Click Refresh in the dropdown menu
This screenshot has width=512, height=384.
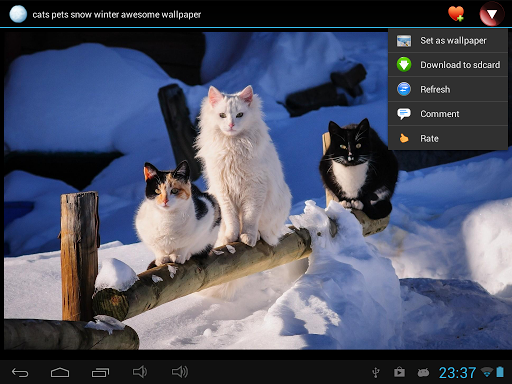click(448, 89)
